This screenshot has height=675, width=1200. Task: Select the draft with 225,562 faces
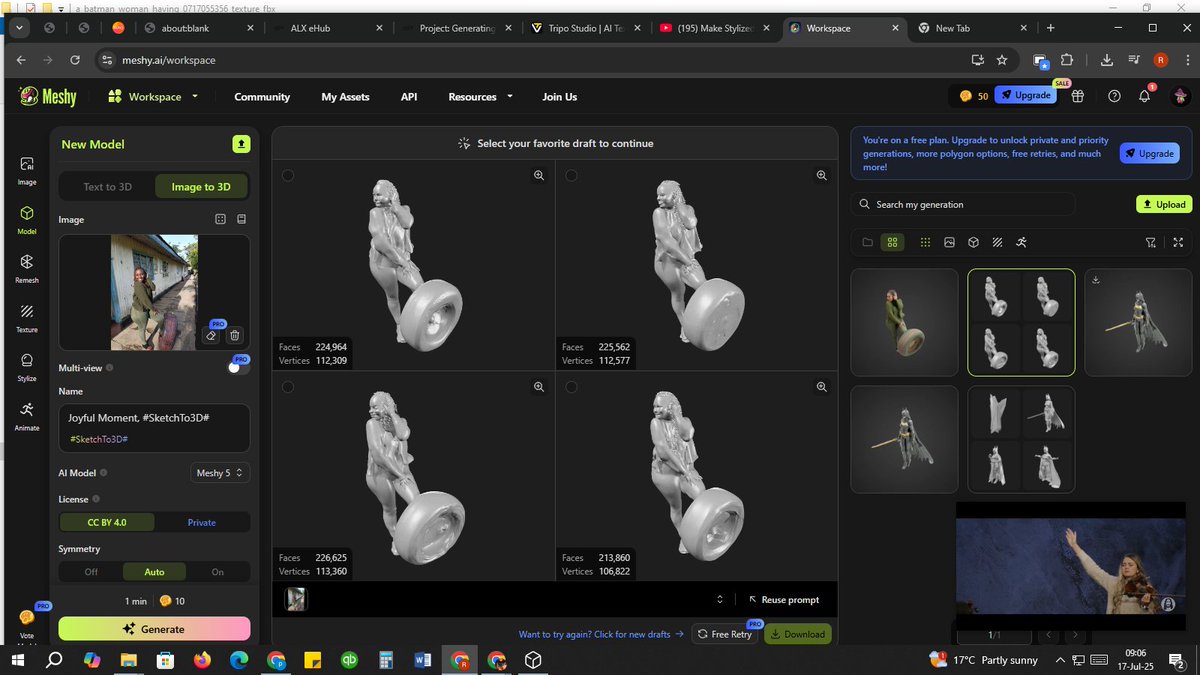click(x=571, y=175)
